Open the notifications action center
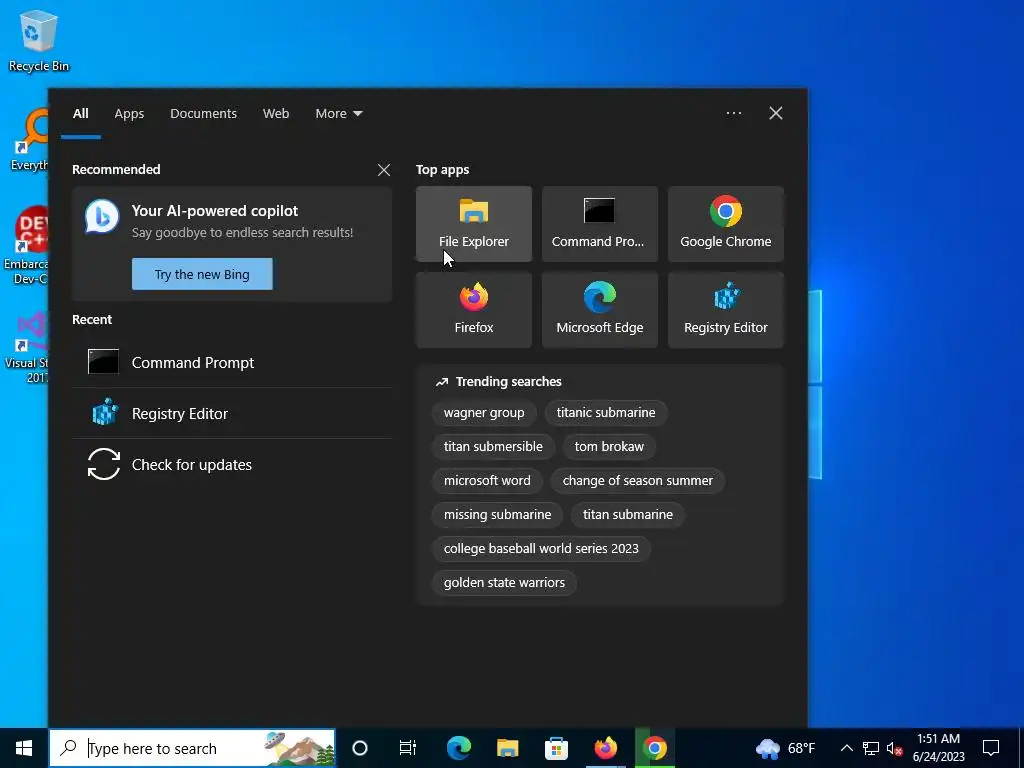 (x=991, y=748)
